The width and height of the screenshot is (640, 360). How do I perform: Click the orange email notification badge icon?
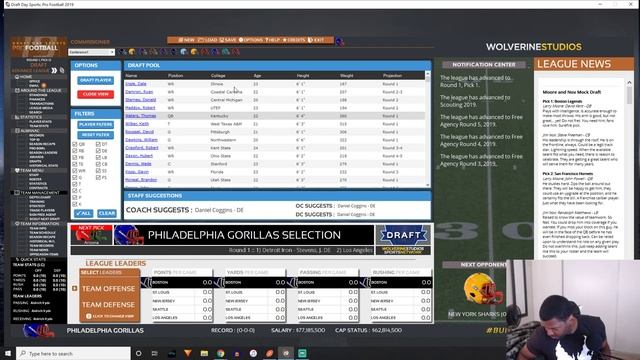click(x=44, y=85)
